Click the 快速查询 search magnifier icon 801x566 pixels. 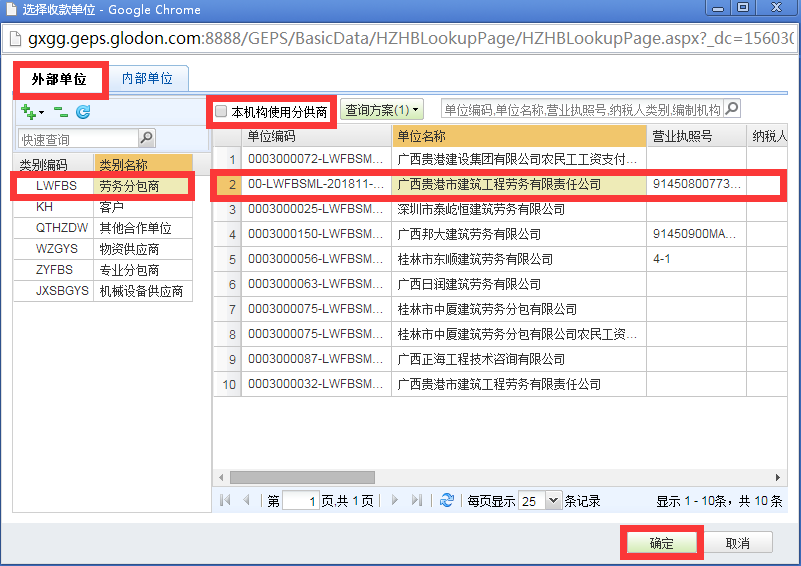pyautogui.click(x=147, y=138)
